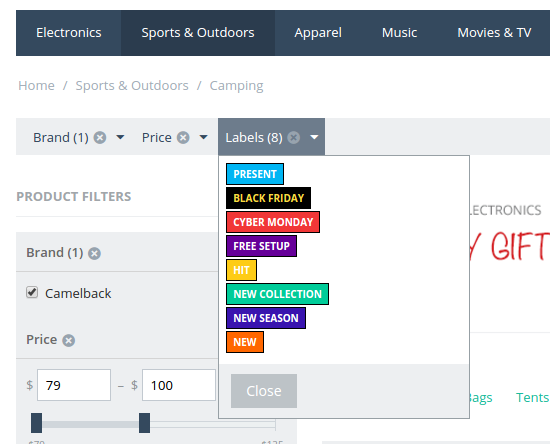Expand the Price dropdown arrow
Image resolution: width=550 pixels, height=444 pixels.
203,137
